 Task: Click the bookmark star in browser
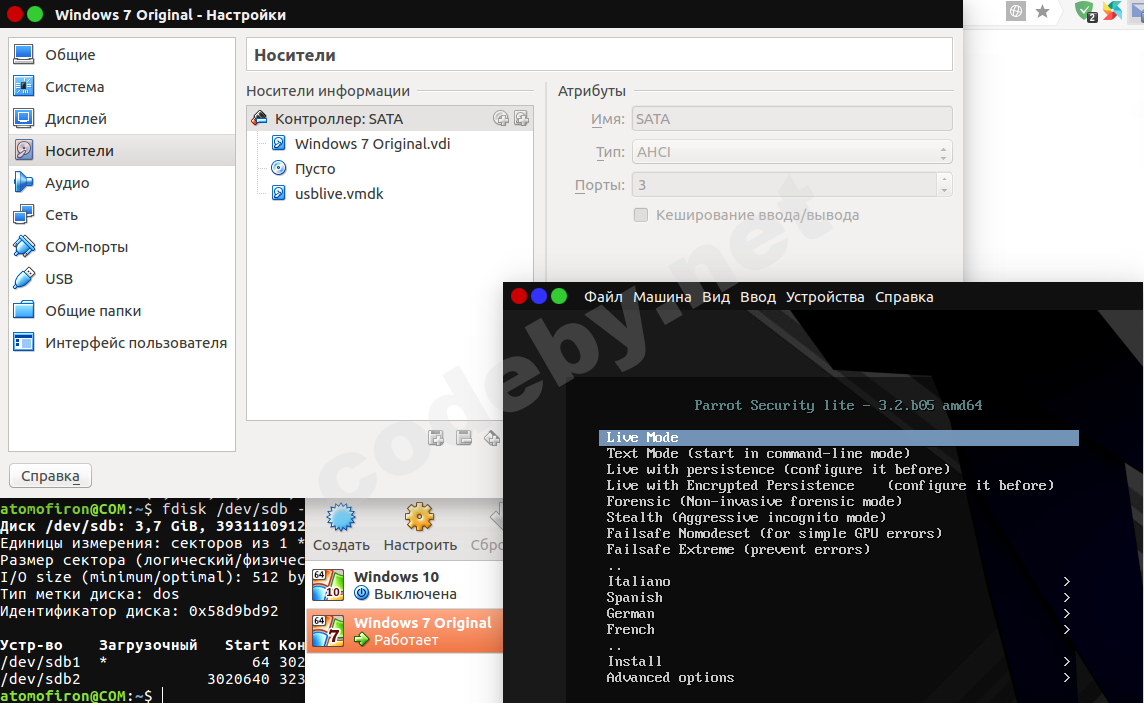[x=1042, y=12]
